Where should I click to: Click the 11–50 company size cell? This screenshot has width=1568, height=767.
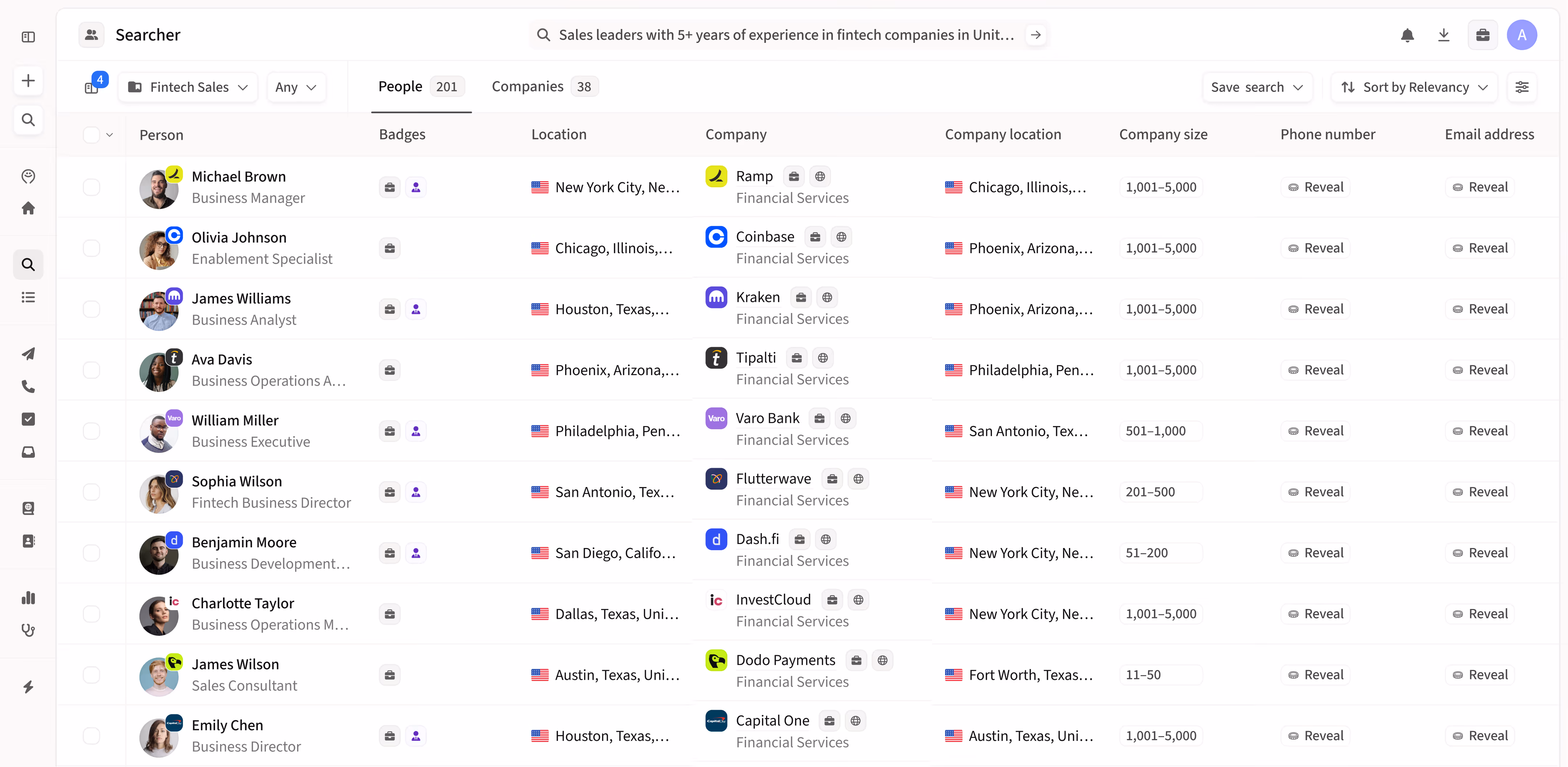[1160, 675]
